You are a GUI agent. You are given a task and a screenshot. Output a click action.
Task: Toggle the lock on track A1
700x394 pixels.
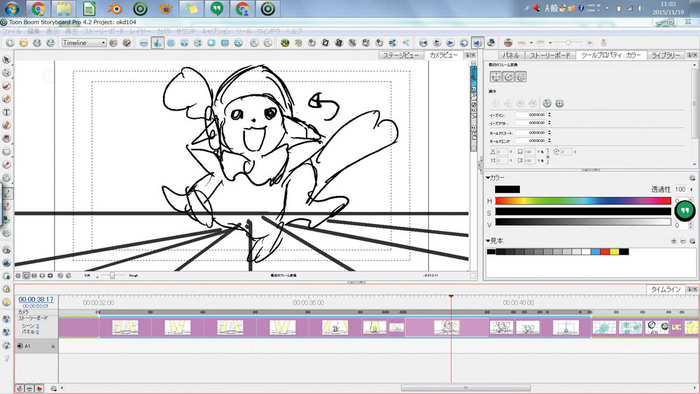pyautogui.click(x=53, y=346)
